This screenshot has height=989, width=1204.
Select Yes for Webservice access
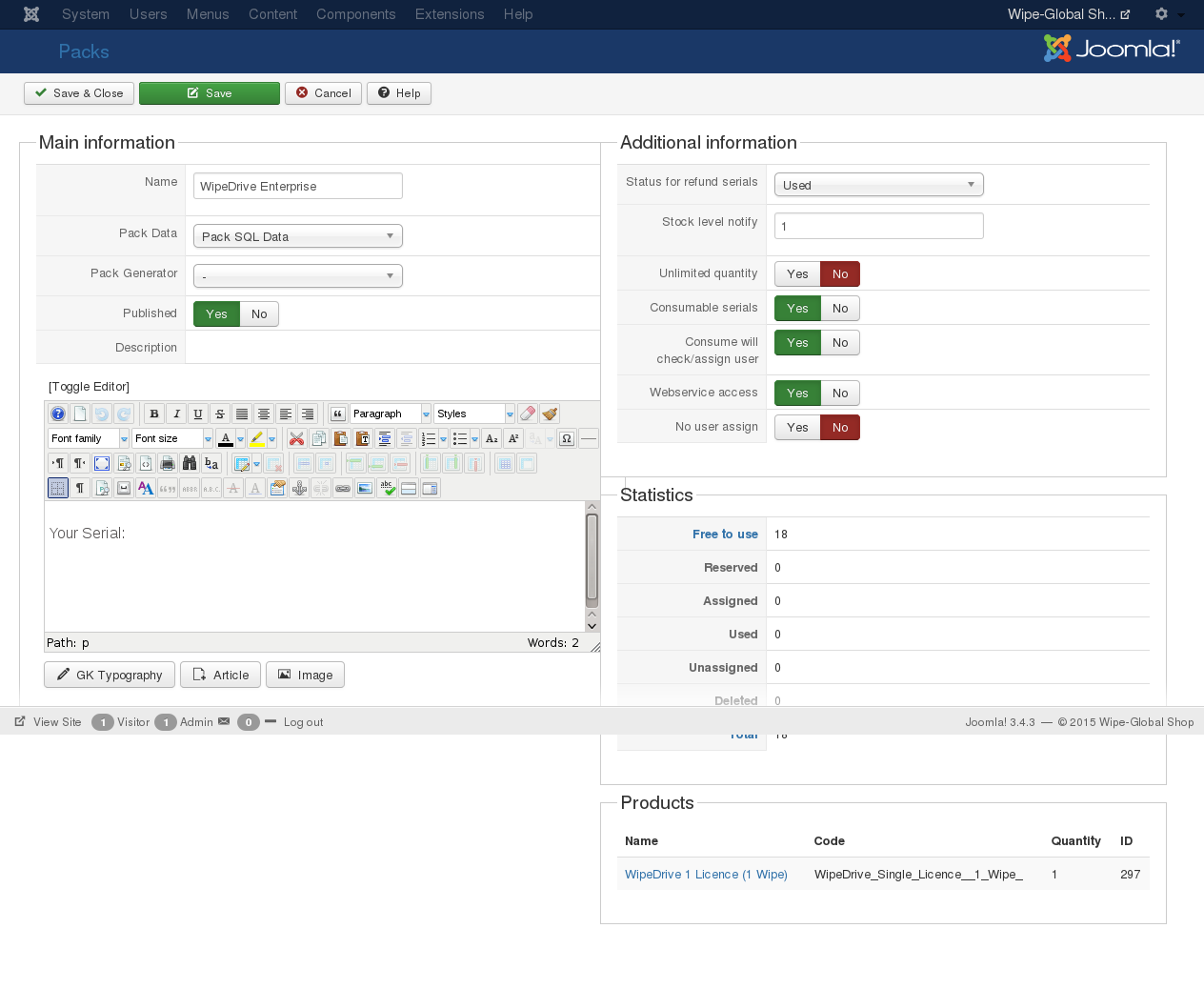(797, 394)
